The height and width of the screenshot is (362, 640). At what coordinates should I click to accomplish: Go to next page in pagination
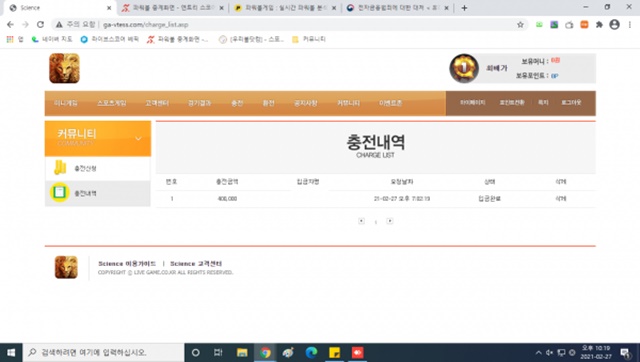(390, 221)
